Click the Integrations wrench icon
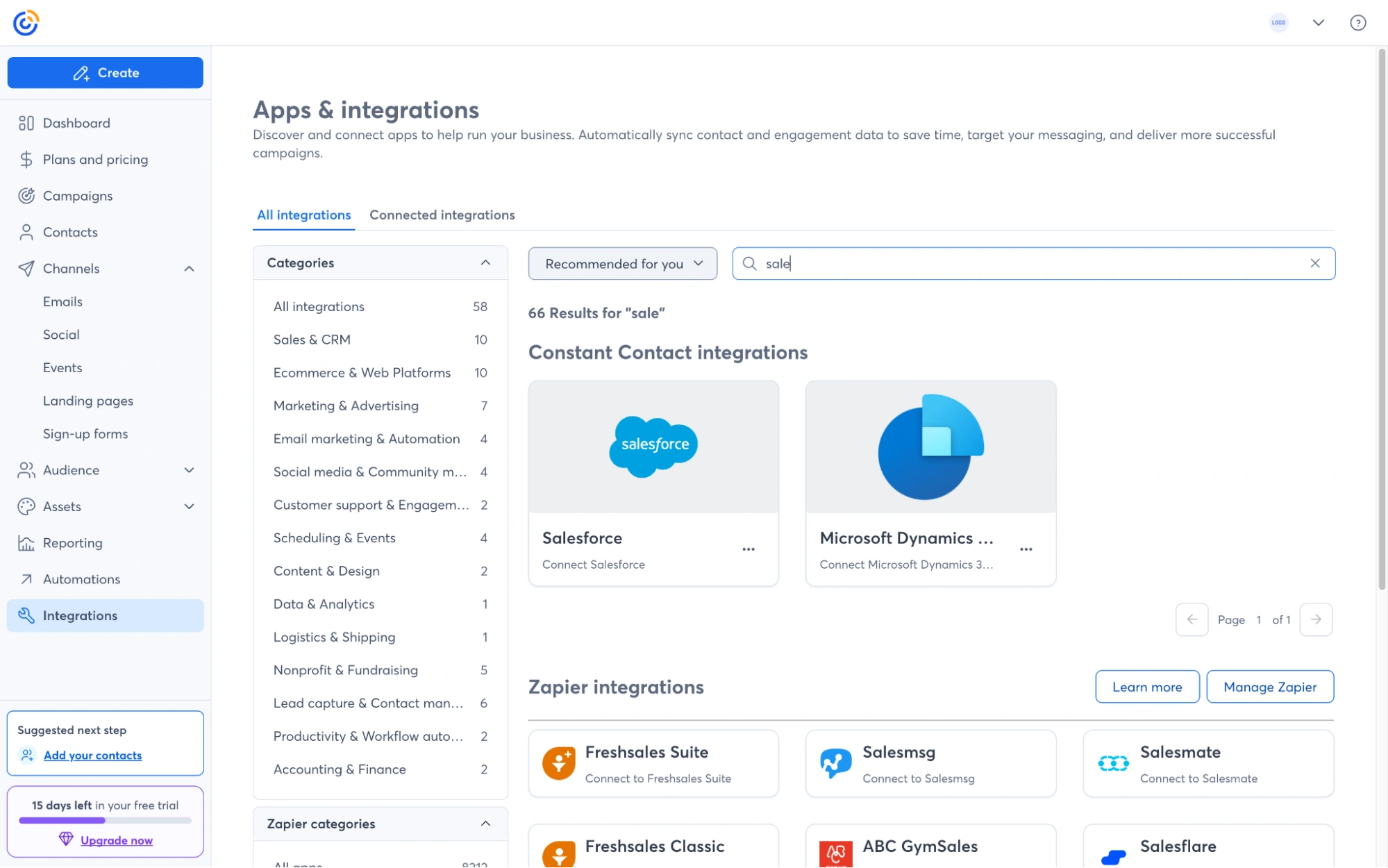This screenshot has width=1388, height=868. 26,615
